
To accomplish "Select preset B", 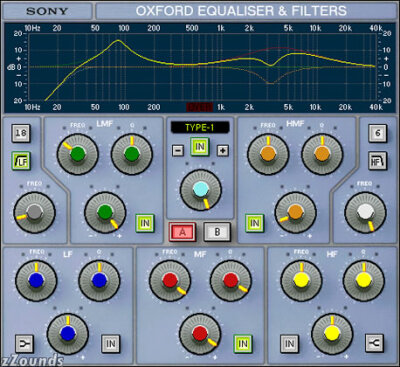I will click(x=217, y=232).
